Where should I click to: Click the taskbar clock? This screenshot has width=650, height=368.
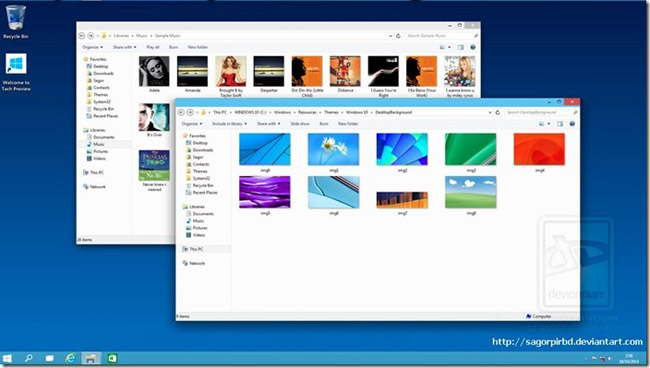pyautogui.click(x=629, y=358)
